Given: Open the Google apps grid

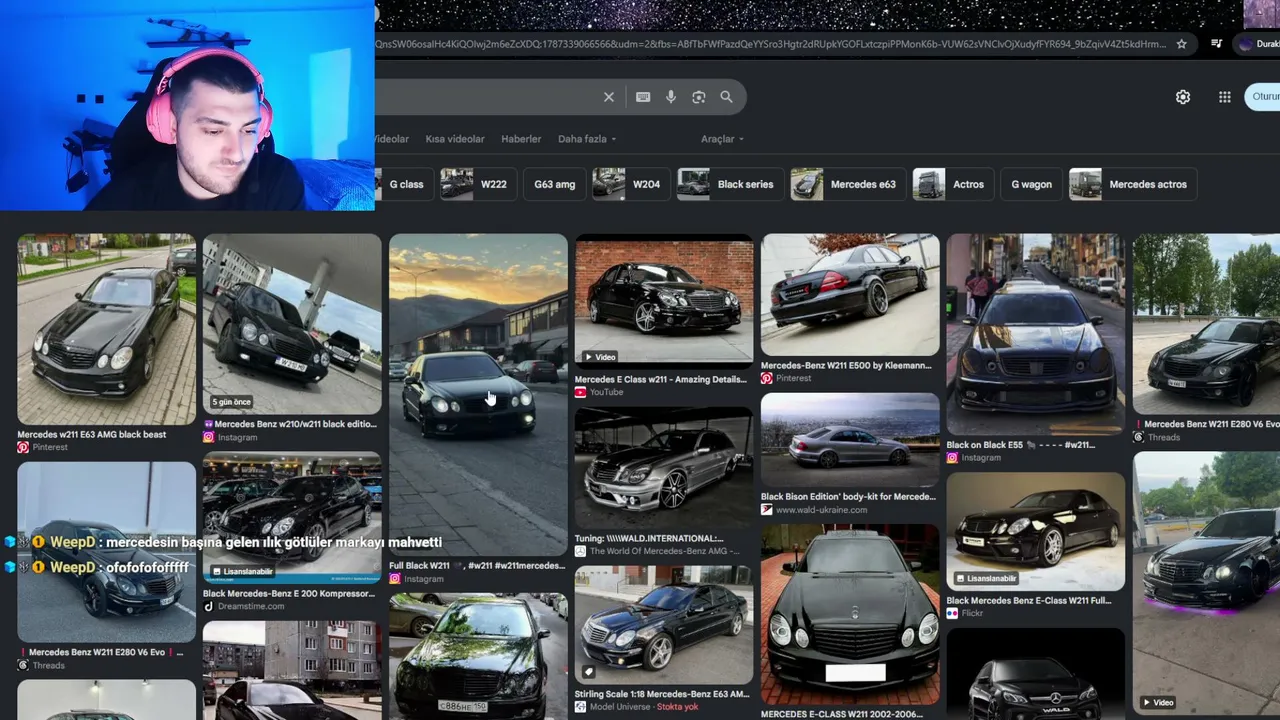Looking at the screenshot, I should tap(1225, 97).
